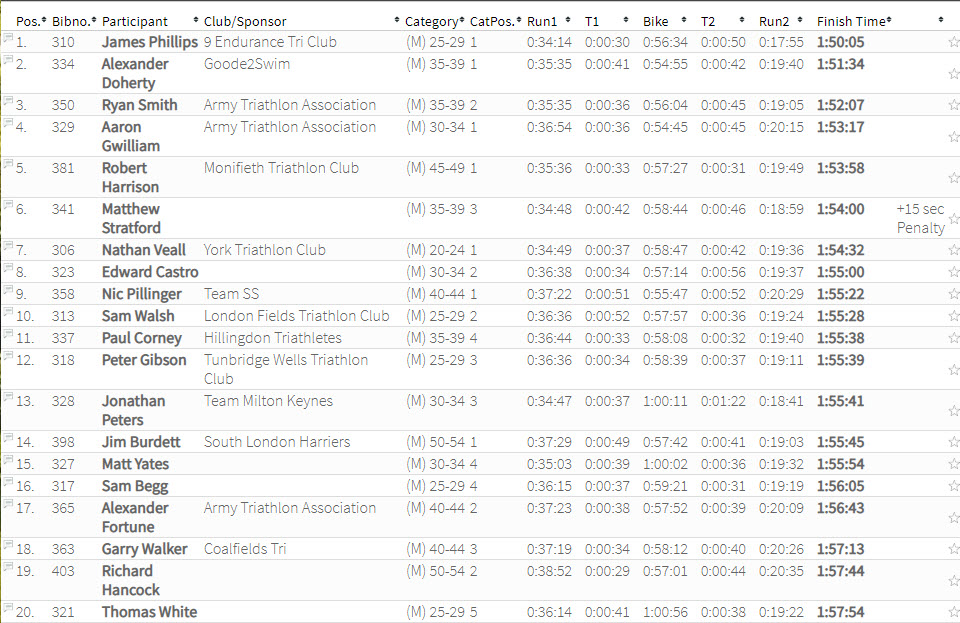Click the star in Garry Walker's row
The height and width of the screenshot is (623, 960).
[954, 550]
